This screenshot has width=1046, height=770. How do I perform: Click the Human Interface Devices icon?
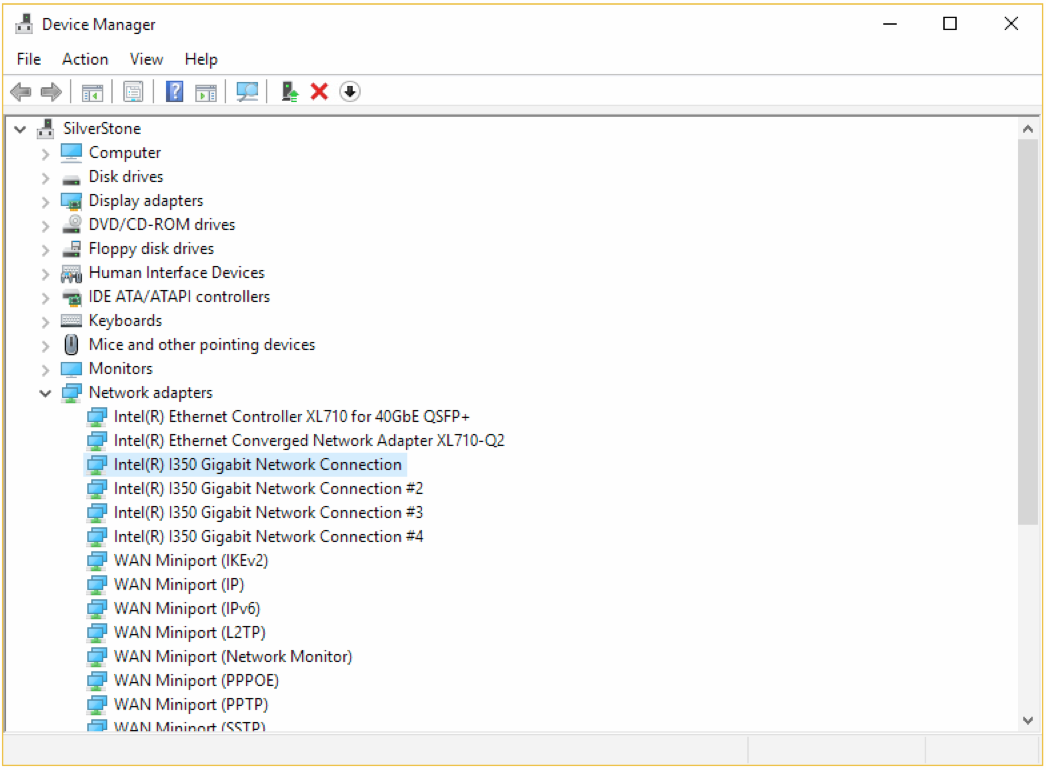pos(71,273)
